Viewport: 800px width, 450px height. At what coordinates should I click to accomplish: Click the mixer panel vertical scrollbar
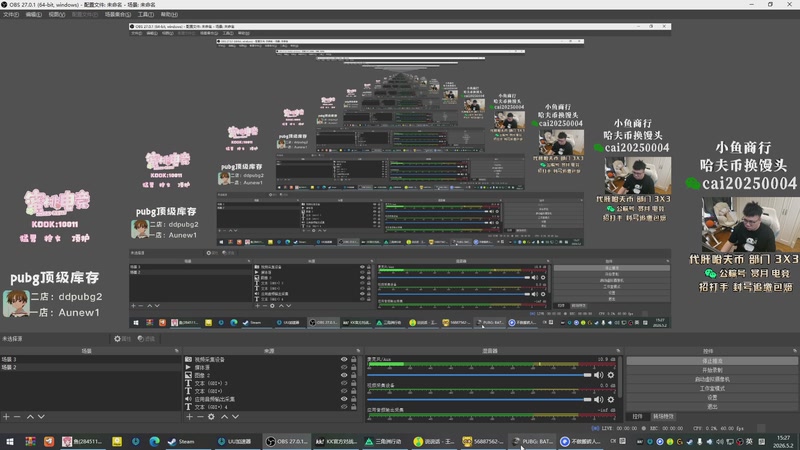tap(620, 378)
